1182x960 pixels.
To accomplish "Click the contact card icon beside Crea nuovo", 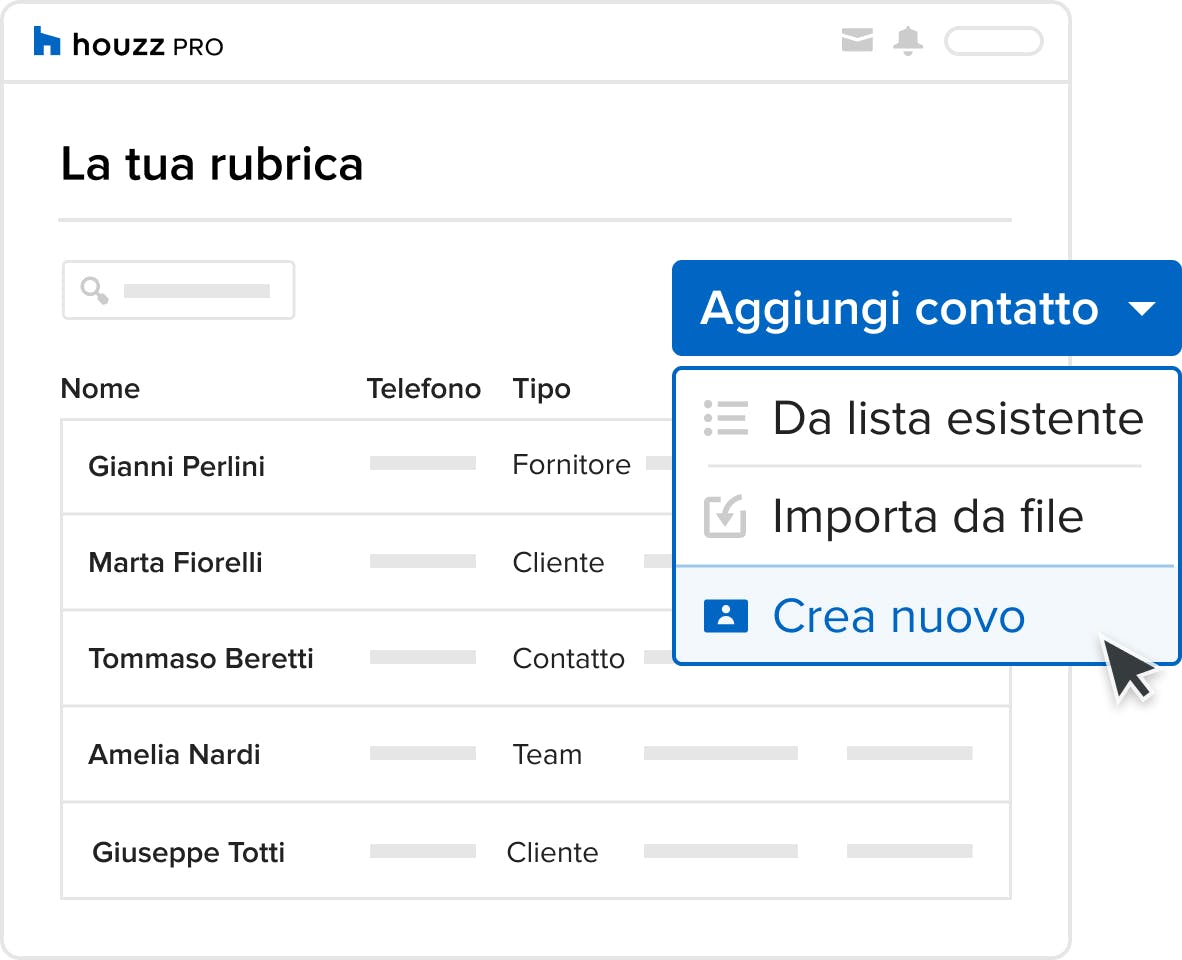I will (726, 616).
